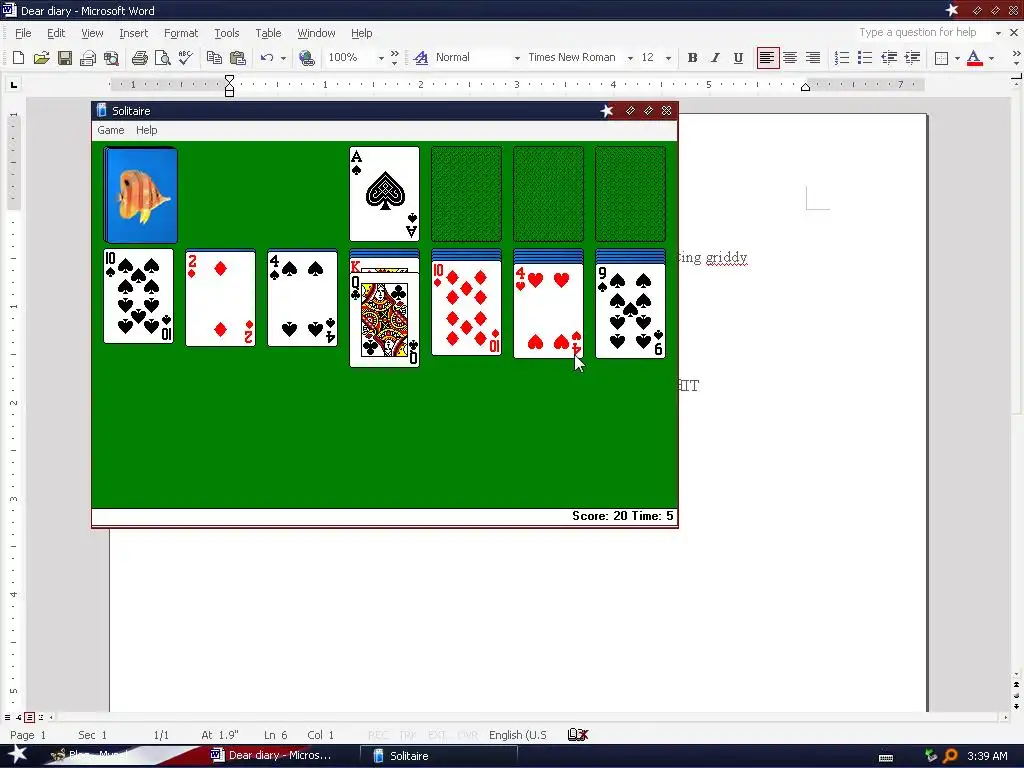
Task: Toggle Italic formatting
Action: [715, 58]
